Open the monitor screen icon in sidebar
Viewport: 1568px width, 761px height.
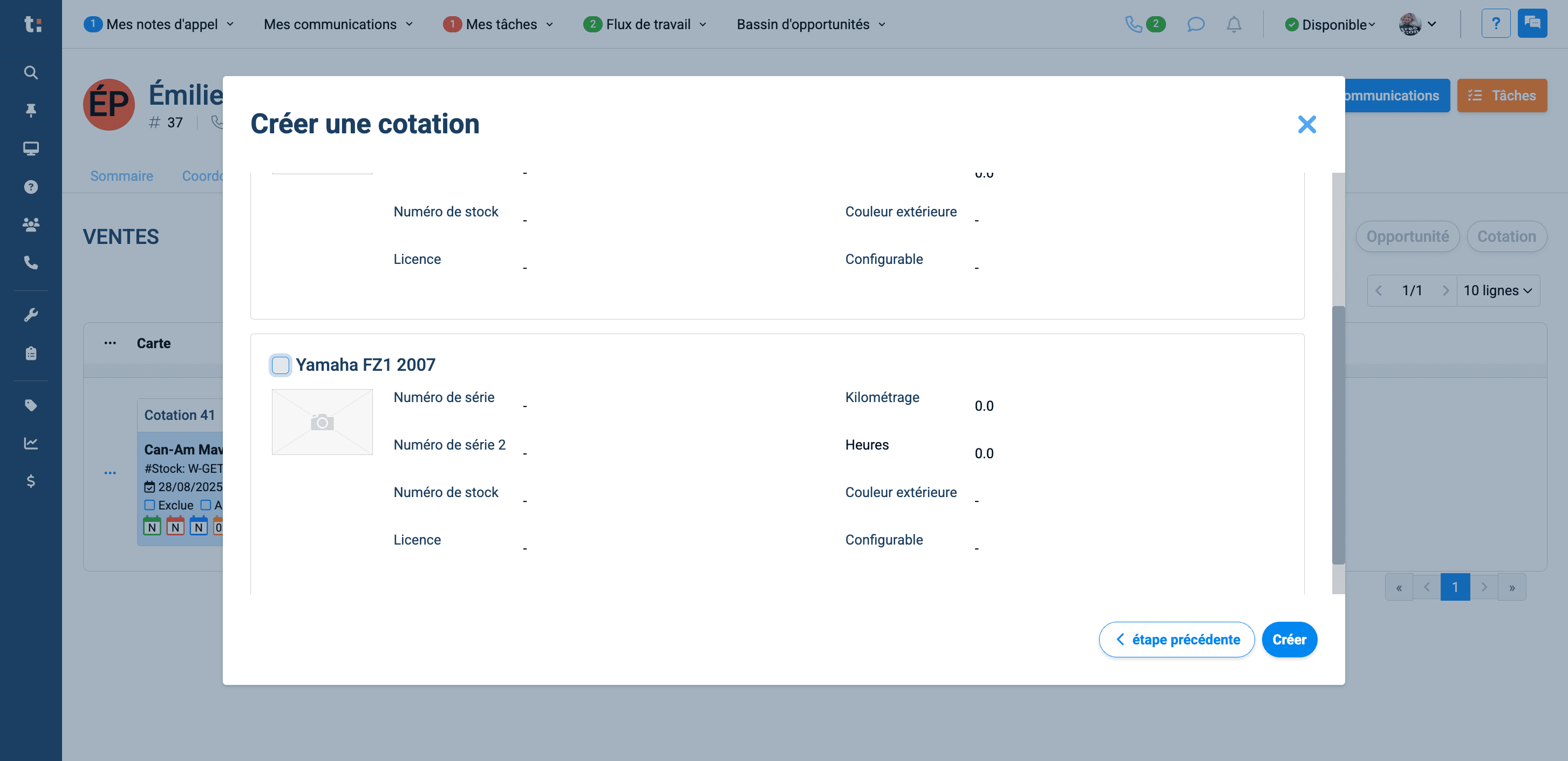coord(31,148)
